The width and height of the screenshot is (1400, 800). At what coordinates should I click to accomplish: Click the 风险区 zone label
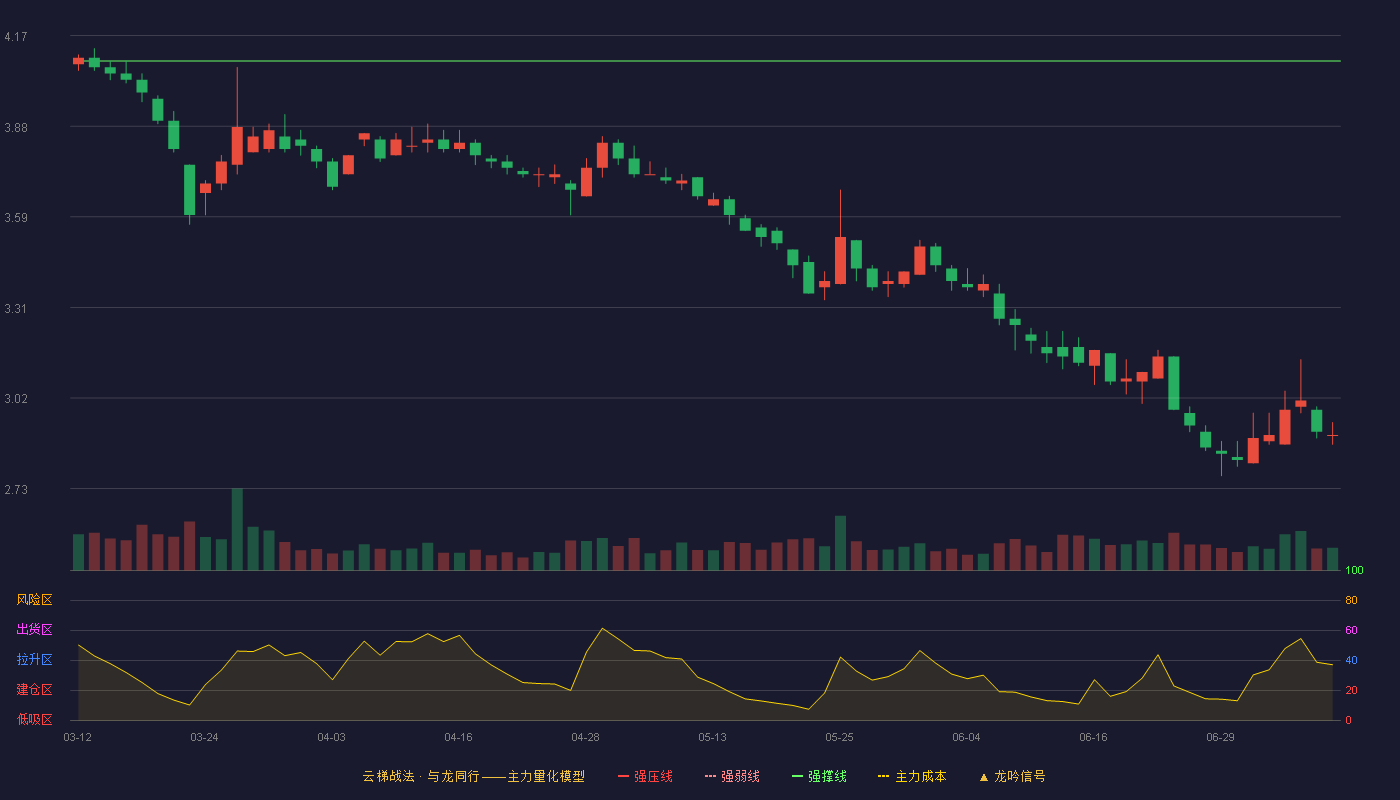34,600
